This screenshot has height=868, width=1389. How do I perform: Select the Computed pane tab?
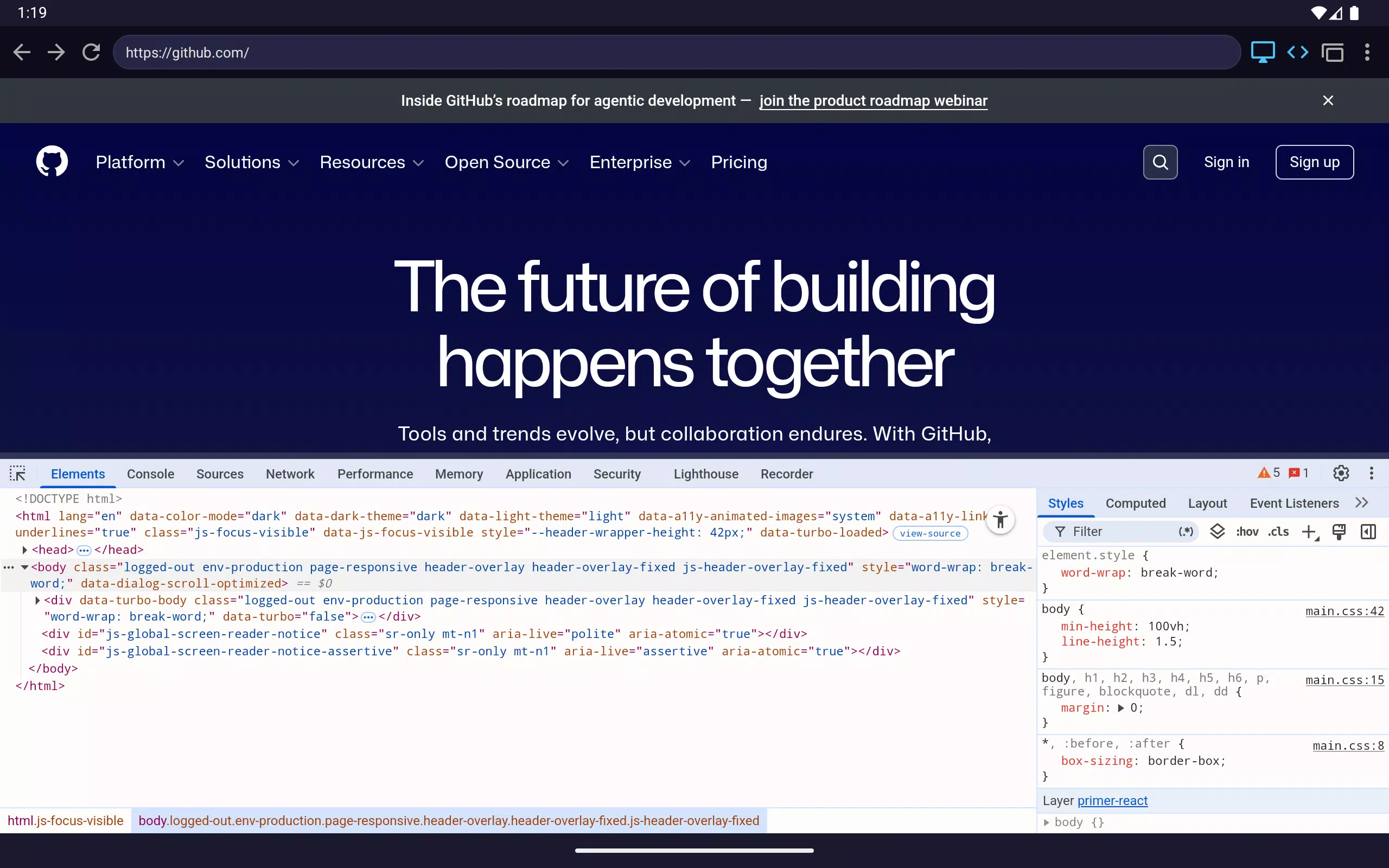pos(1136,503)
